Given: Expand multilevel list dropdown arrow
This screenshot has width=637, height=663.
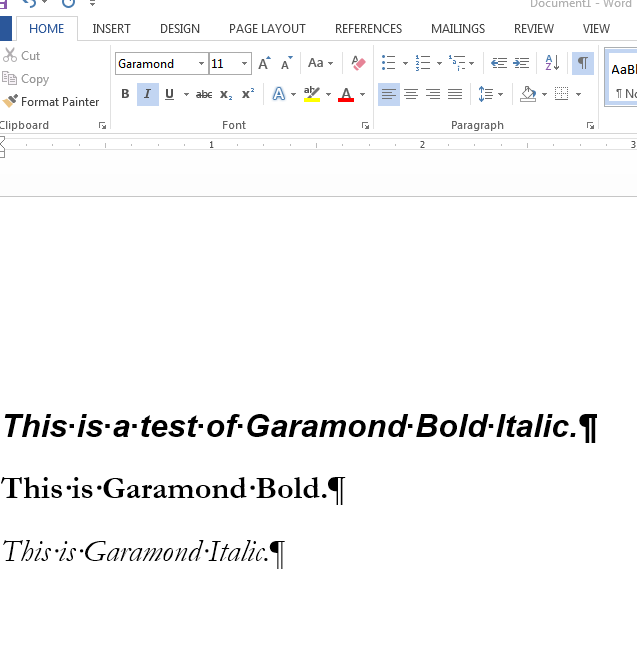Looking at the screenshot, I should coord(472,63).
